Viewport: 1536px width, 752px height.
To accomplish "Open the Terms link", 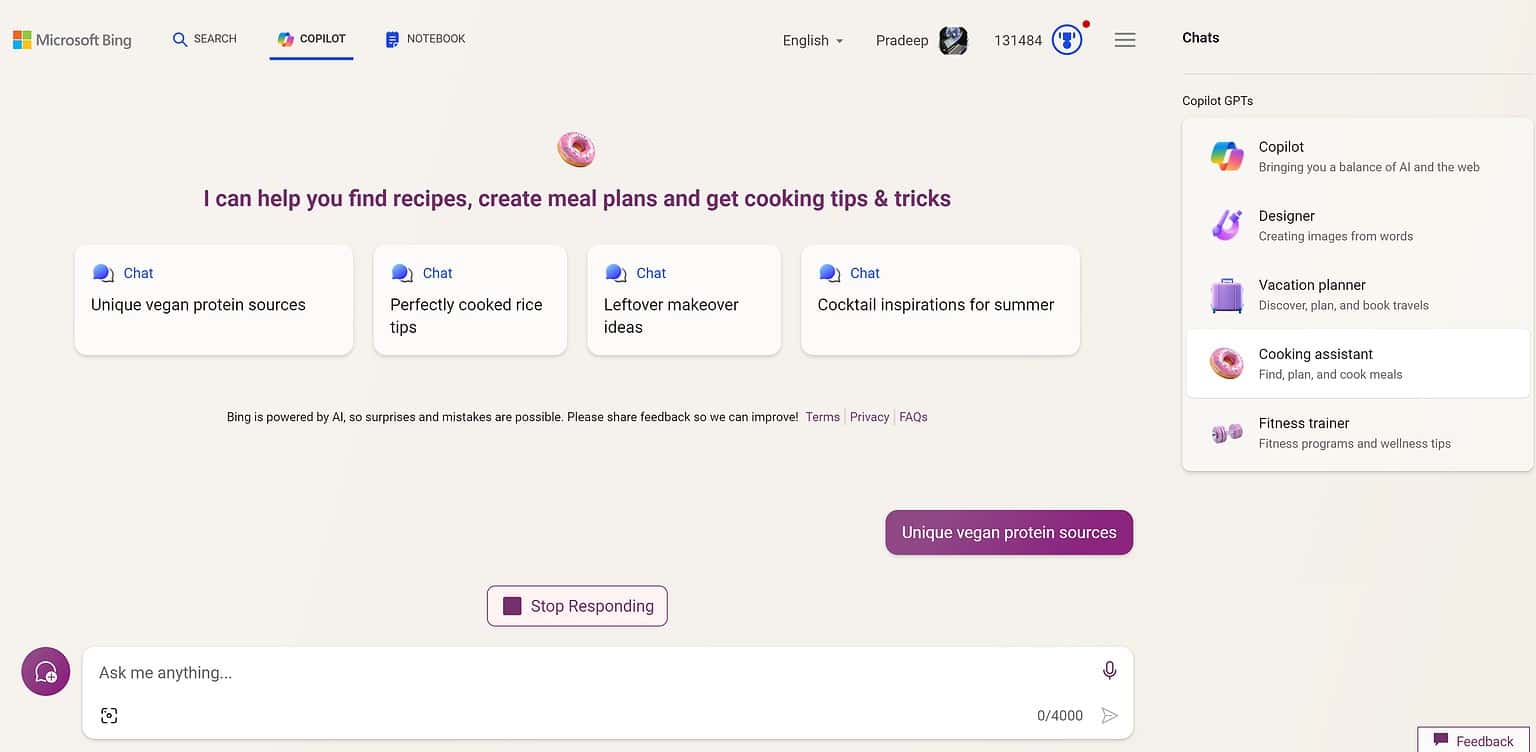I will [823, 417].
